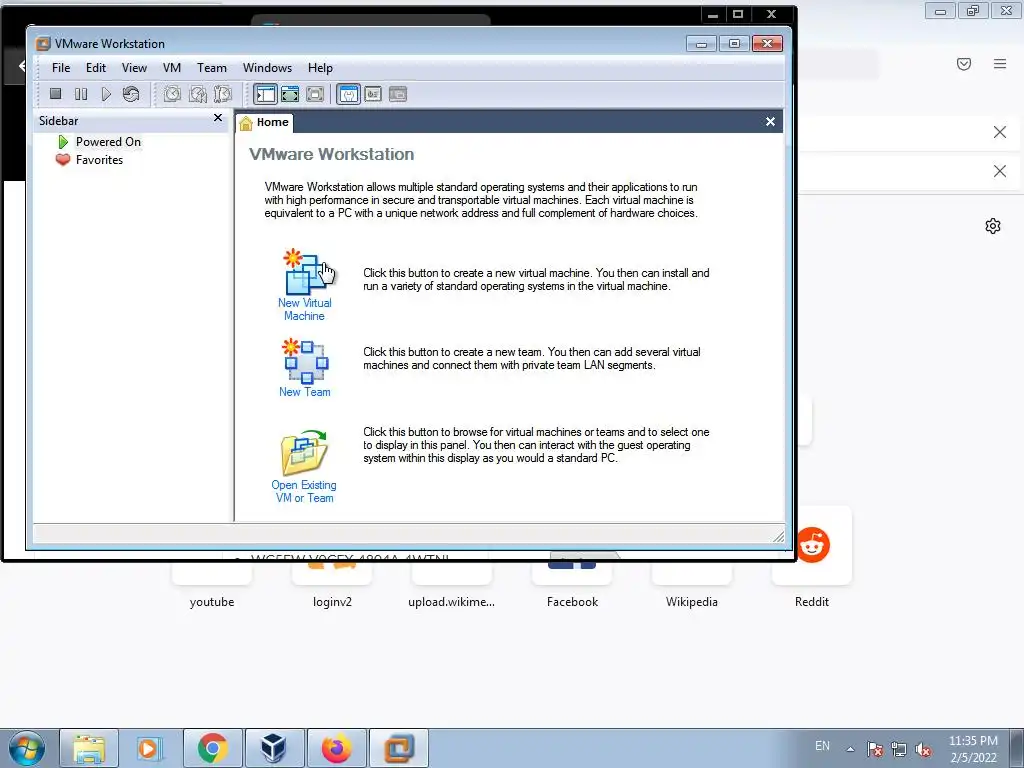The width and height of the screenshot is (1024, 768).
Task: Click the Action Center flag tray icon
Action: (x=875, y=750)
